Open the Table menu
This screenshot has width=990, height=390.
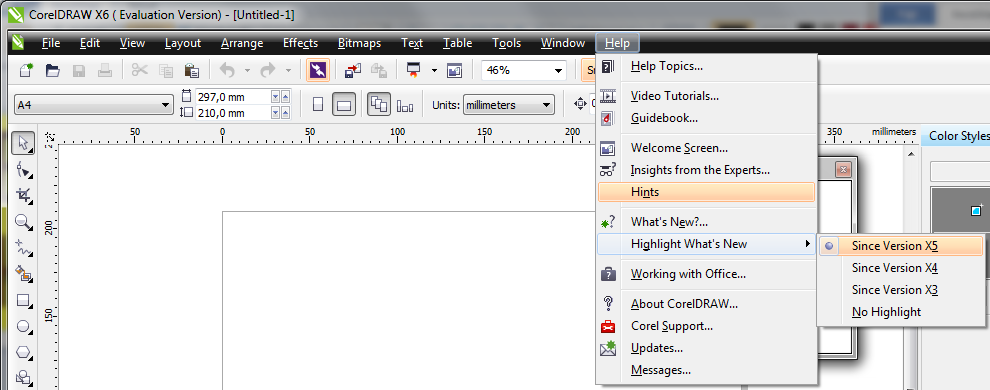point(457,43)
